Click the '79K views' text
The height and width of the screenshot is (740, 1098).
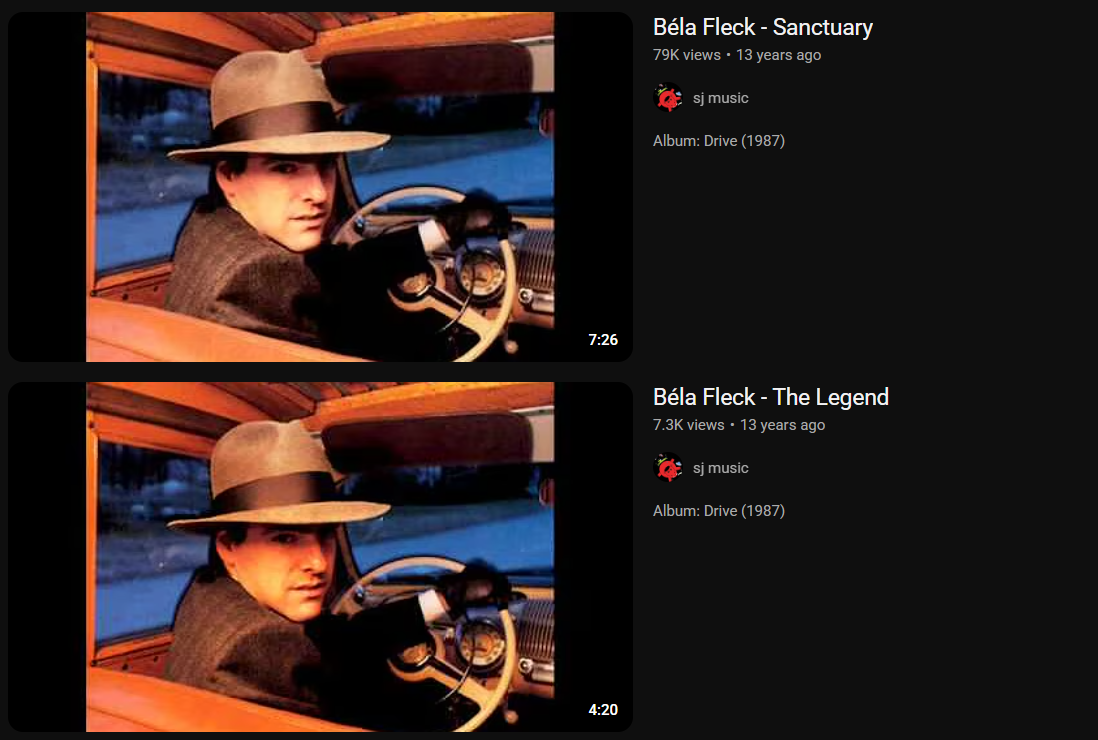pos(686,55)
